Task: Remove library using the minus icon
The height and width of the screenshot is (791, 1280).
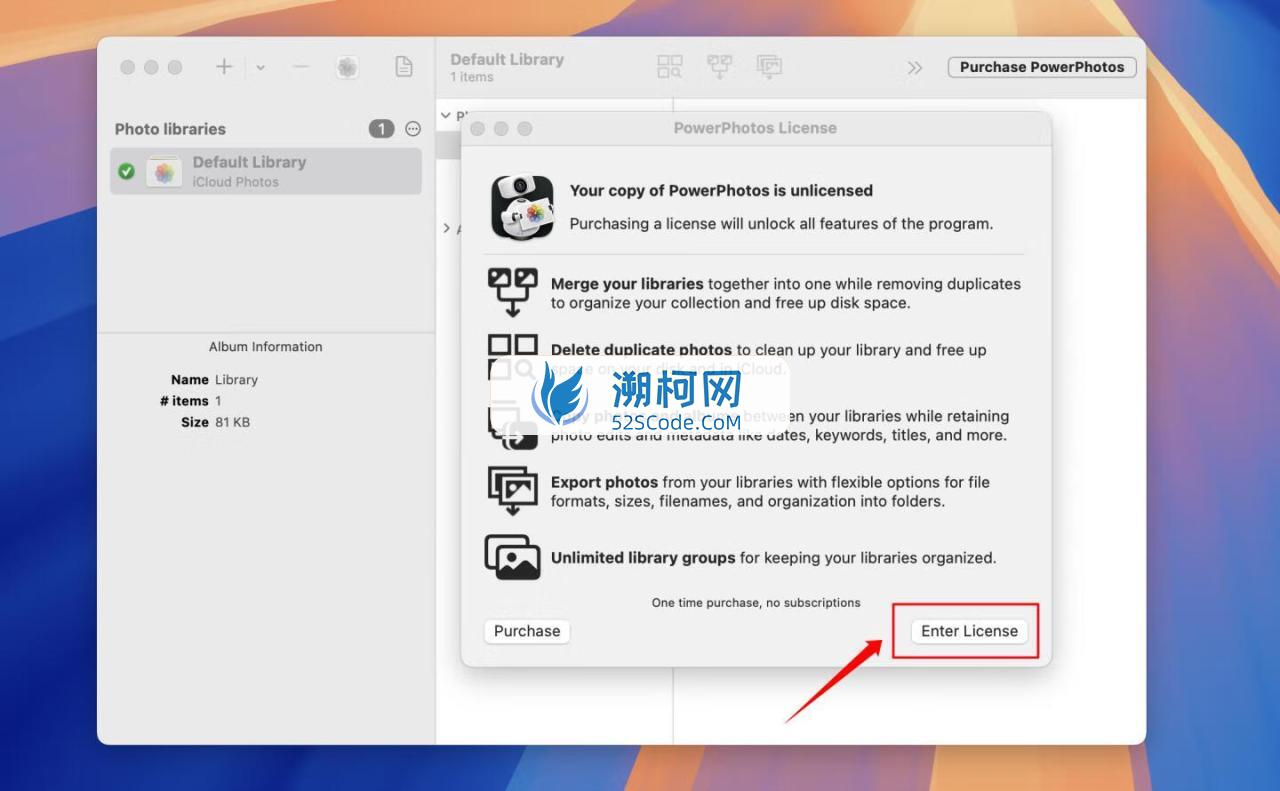Action: (301, 67)
